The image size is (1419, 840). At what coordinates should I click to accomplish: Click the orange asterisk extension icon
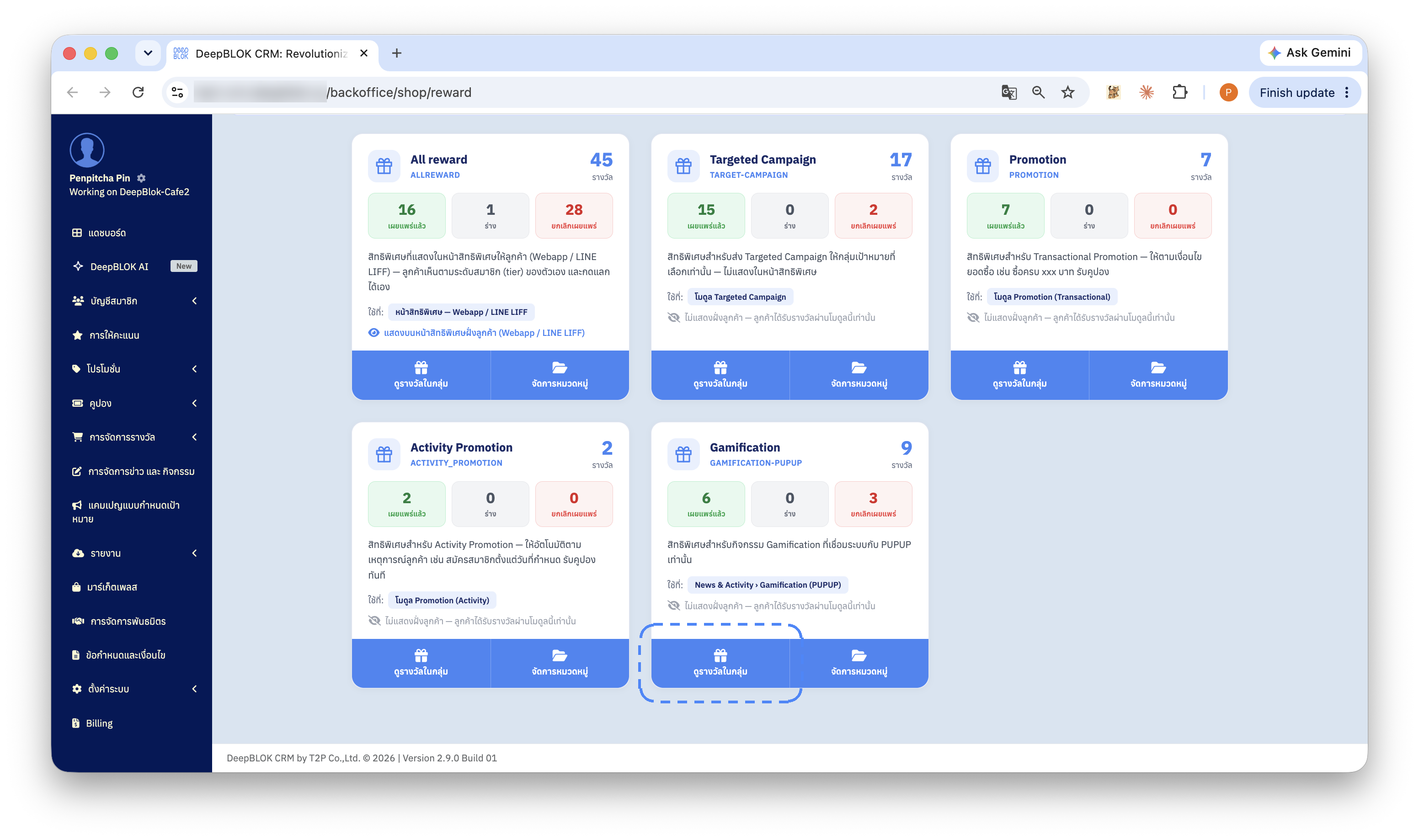pyautogui.click(x=1146, y=92)
